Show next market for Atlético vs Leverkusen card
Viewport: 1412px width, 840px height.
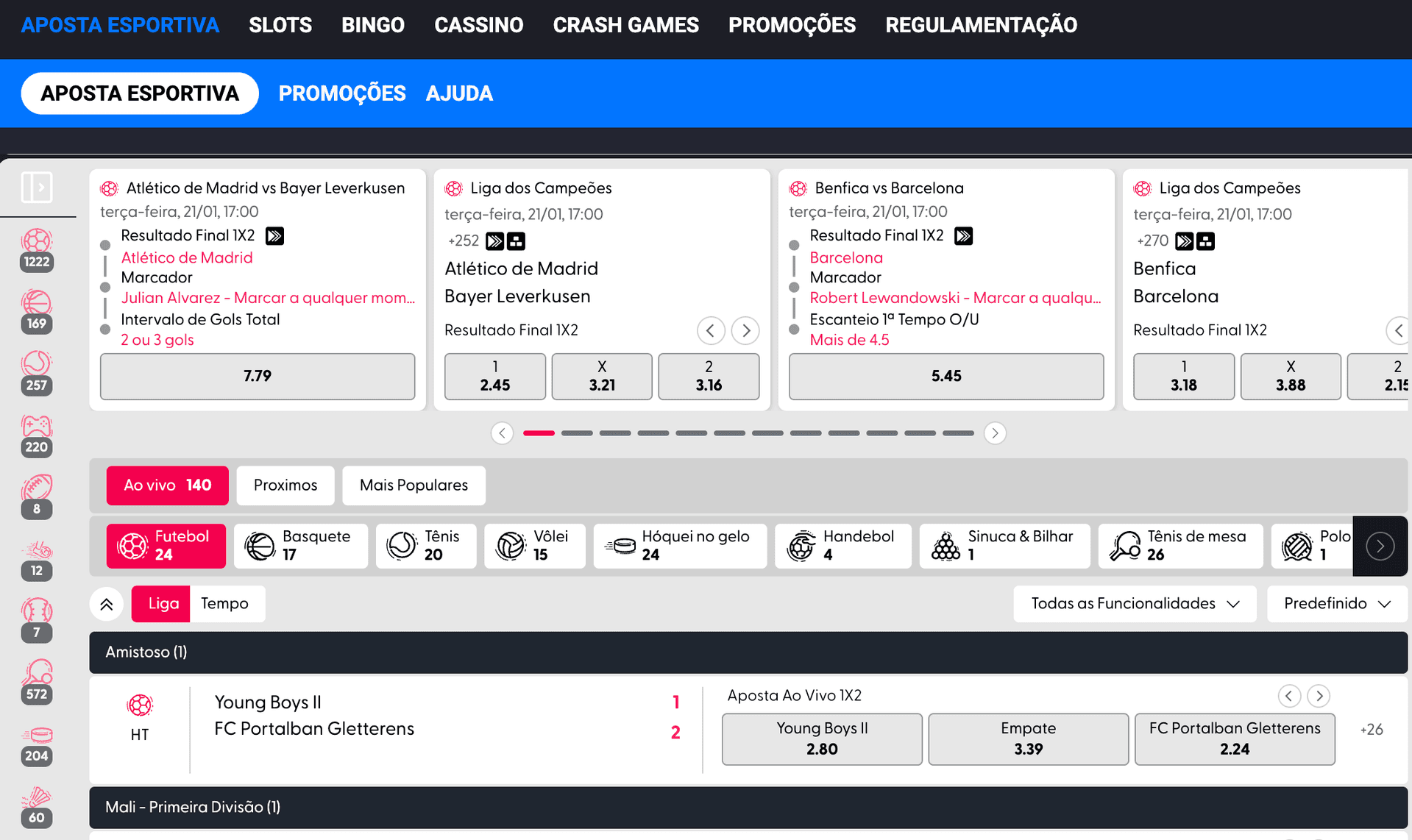pyautogui.click(x=746, y=331)
